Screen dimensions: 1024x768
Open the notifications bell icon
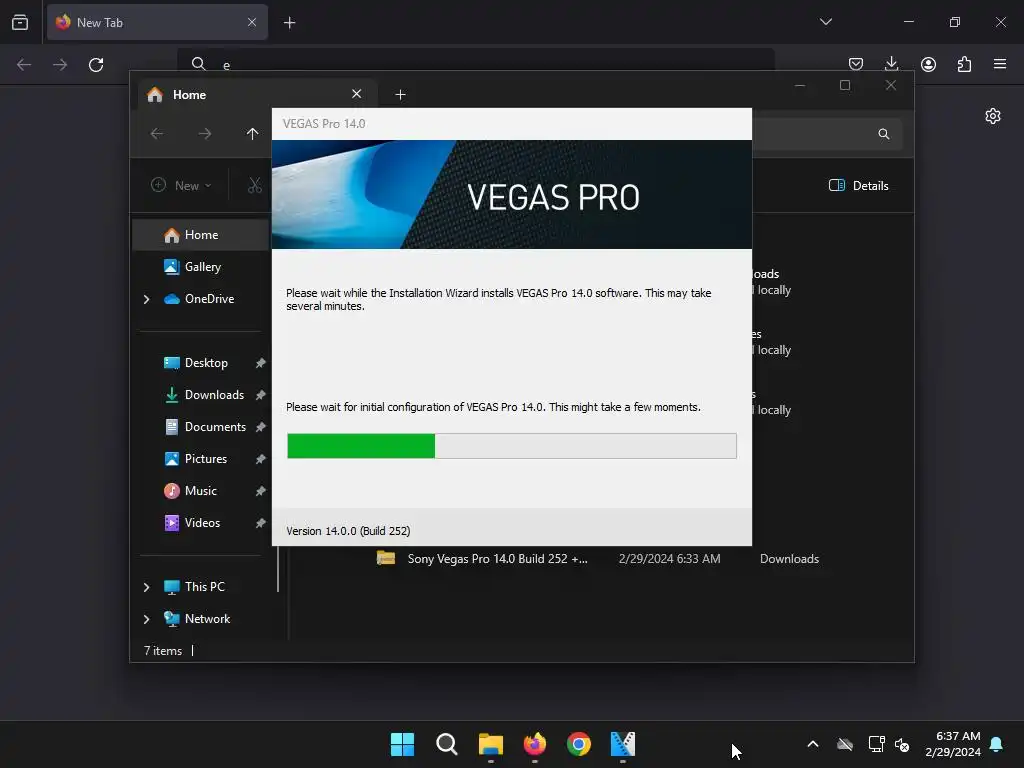tap(997, 744)
